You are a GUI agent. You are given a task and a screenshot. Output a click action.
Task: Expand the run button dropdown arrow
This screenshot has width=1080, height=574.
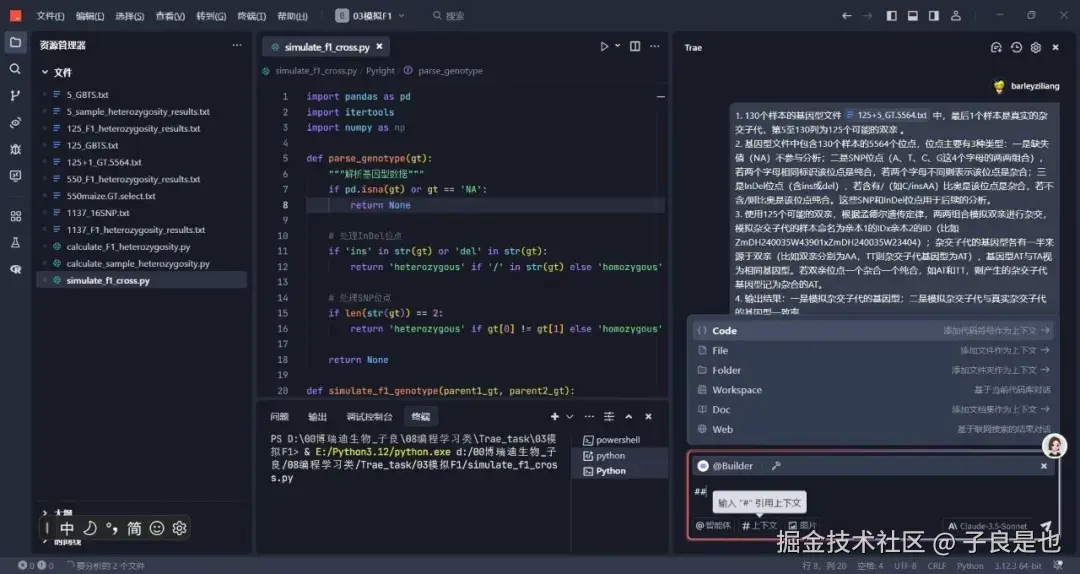pyautogui.click(x=618, y=46)
